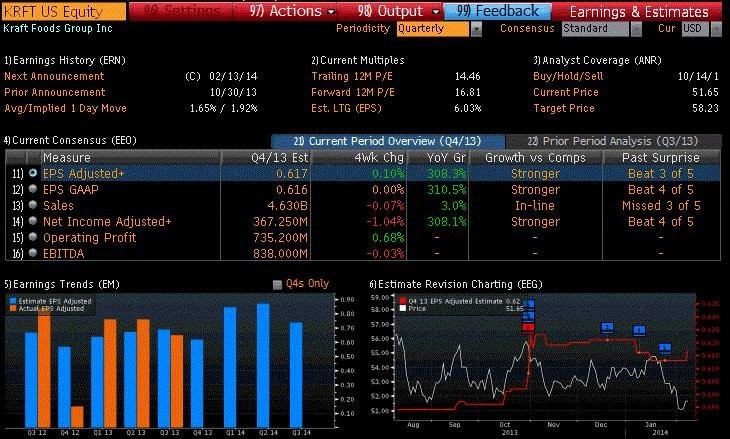730x439 pixels.
Task: Select the EBITDA radio button
Action: (33, 253)
